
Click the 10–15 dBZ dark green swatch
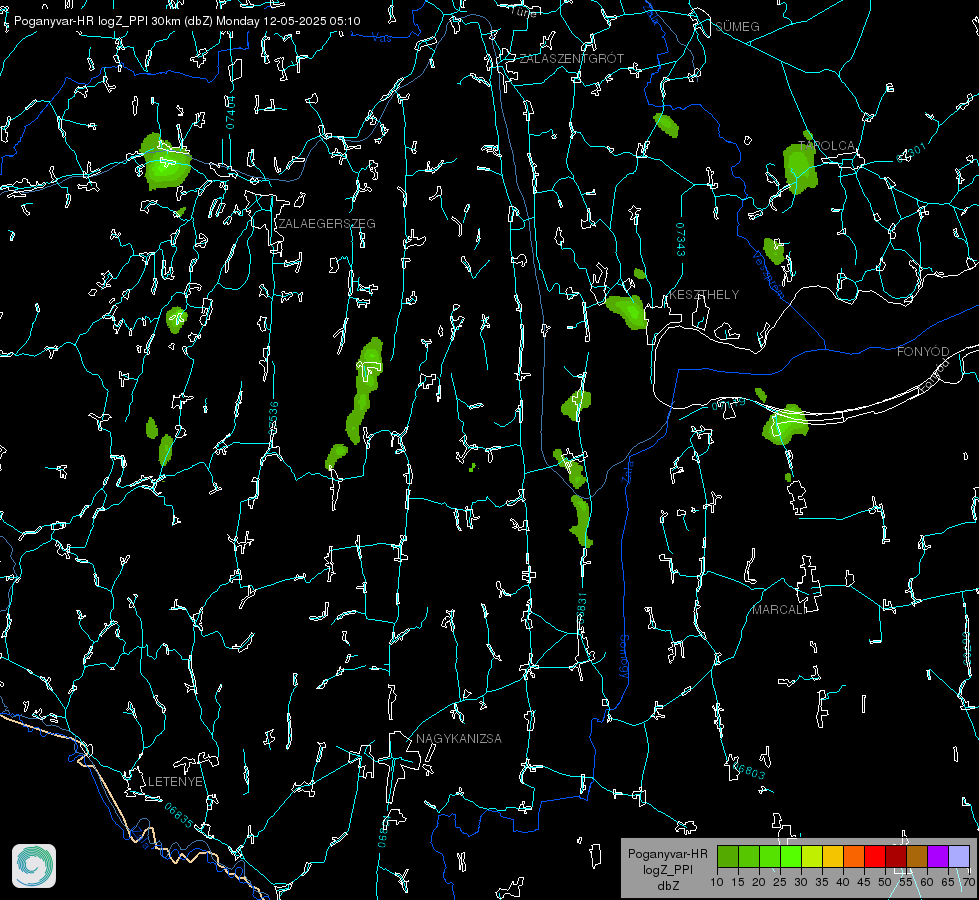(728, 856)
